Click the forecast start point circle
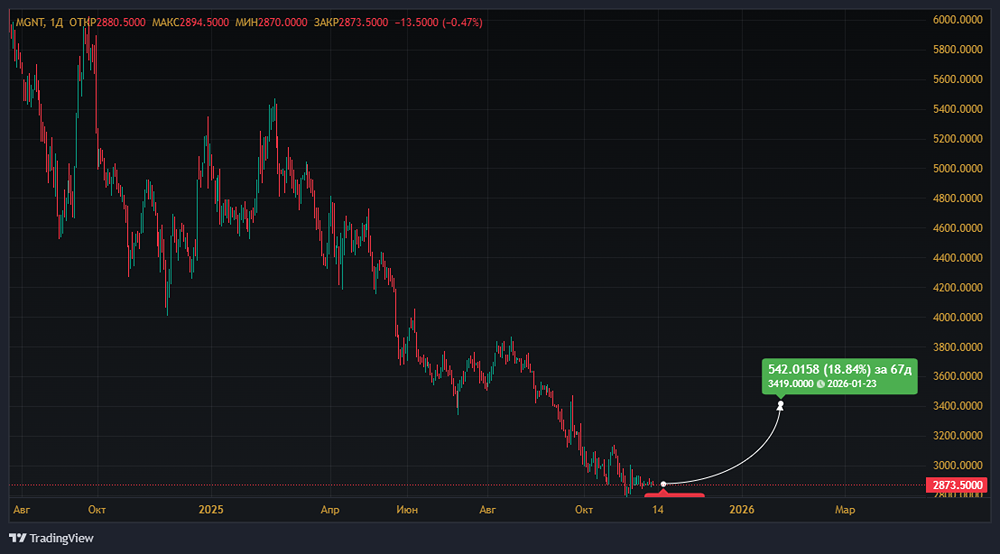The height and width of the screenshot is (554, 1000). (x=663, y=484)
